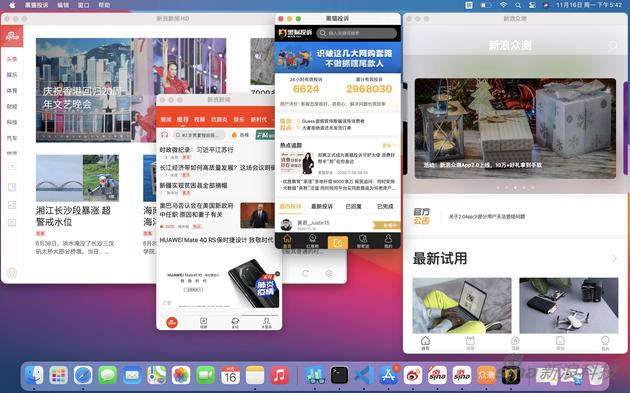
Task: Expand the 最新试用 section arrow
Action: click(615, 258)
